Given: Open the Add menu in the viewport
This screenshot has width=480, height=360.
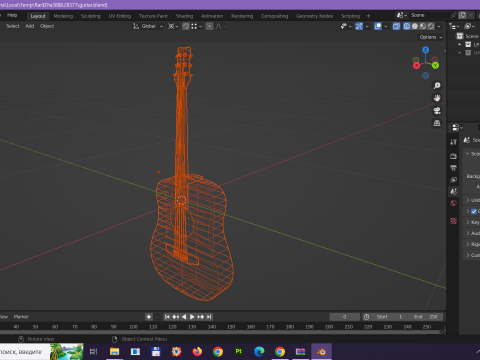Looking at the screenshot, I should (x=30, y=26).
